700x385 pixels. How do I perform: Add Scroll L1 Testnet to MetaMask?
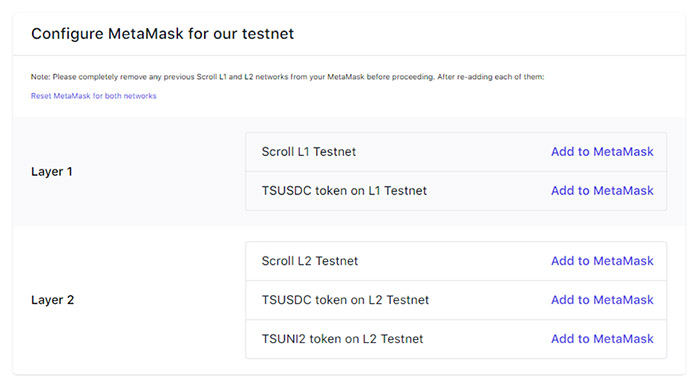(x=602, y=152)
